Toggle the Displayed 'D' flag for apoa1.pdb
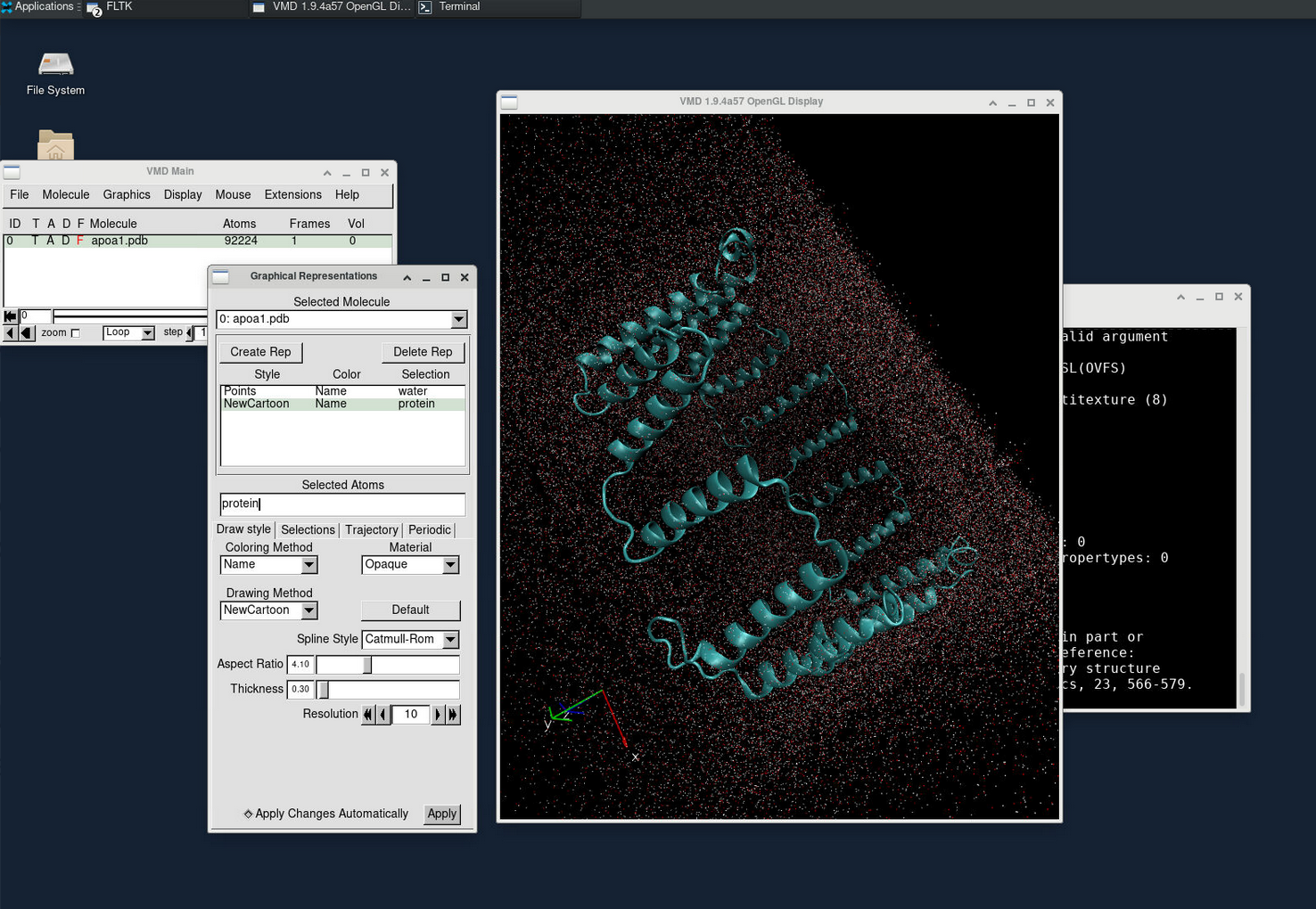The height and width of the screenshot is (909, 1316). tap(65, 241)
